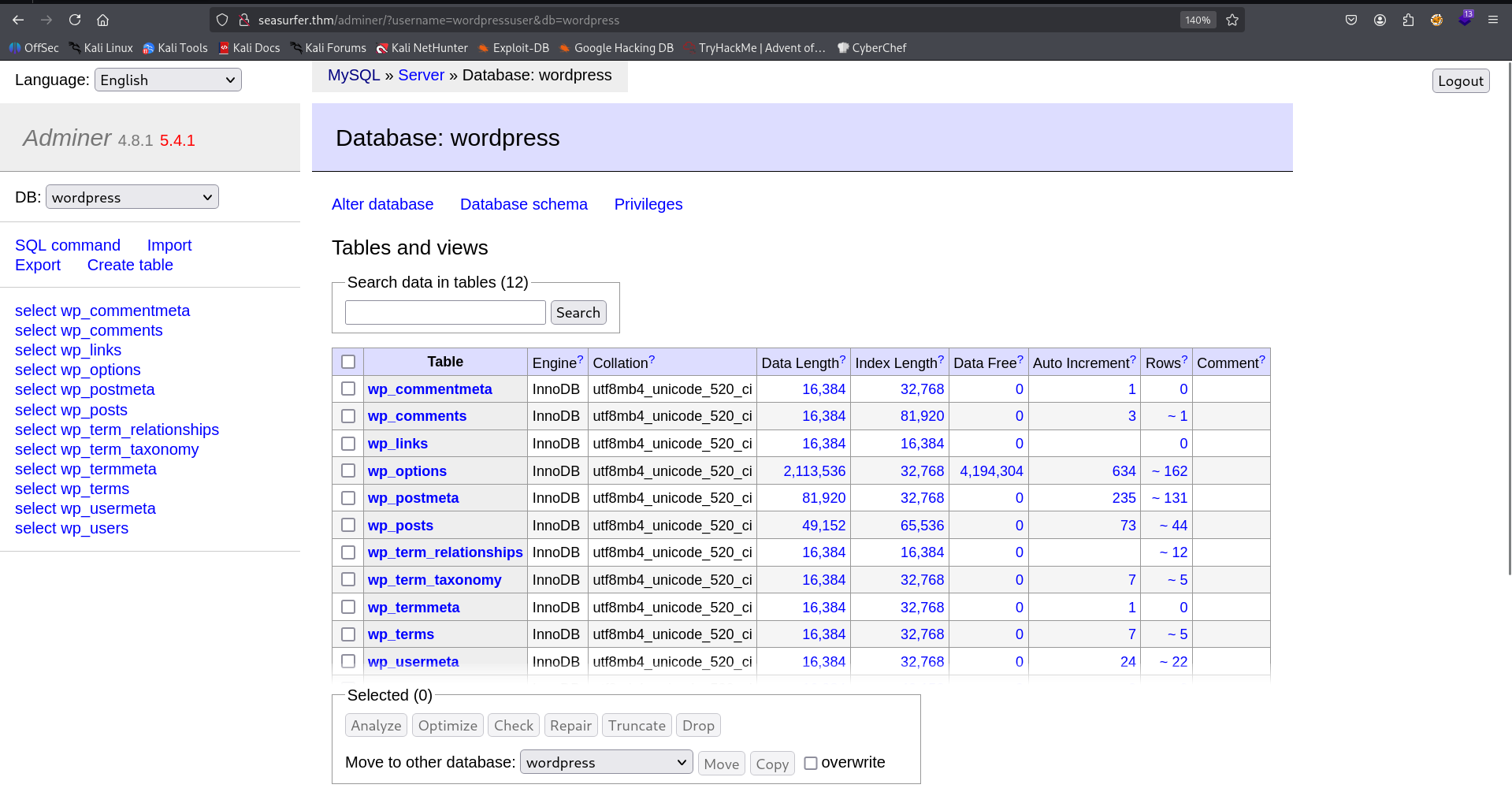Click the Pocket save icon
This screenshot has width=1512, height=792.
click(x=1351, y=20)
